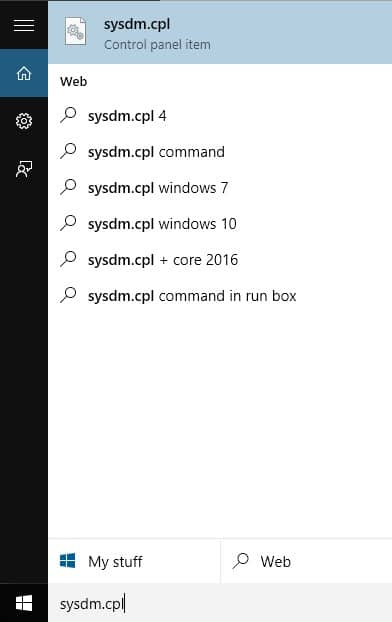
Task: Choose the "sysdm.cpl windows 10" suggestion
Action: [x=220, y=224]
